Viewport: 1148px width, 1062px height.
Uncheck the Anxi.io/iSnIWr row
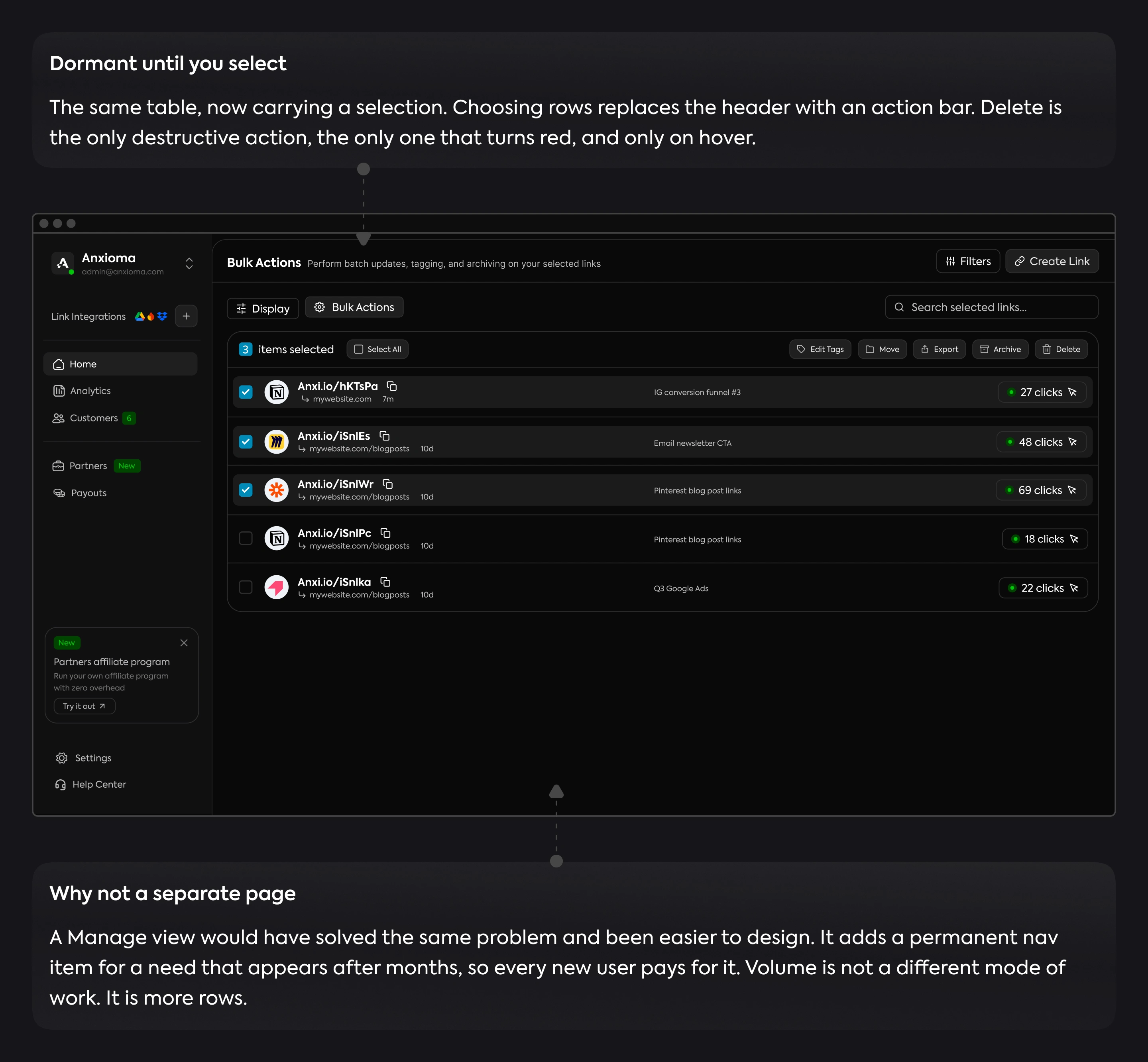coord(246,490)
